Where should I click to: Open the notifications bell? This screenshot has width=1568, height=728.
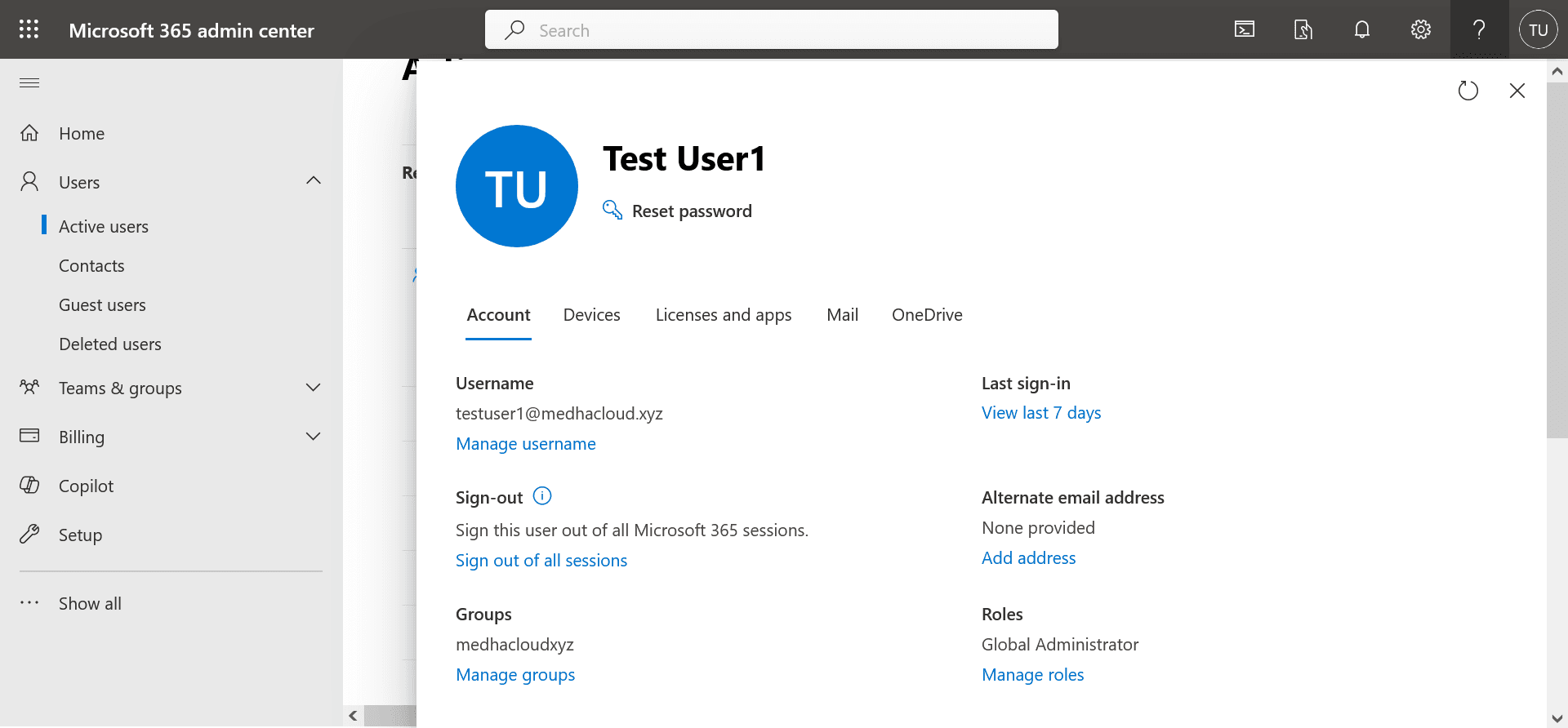click(x=1362, y=29)
